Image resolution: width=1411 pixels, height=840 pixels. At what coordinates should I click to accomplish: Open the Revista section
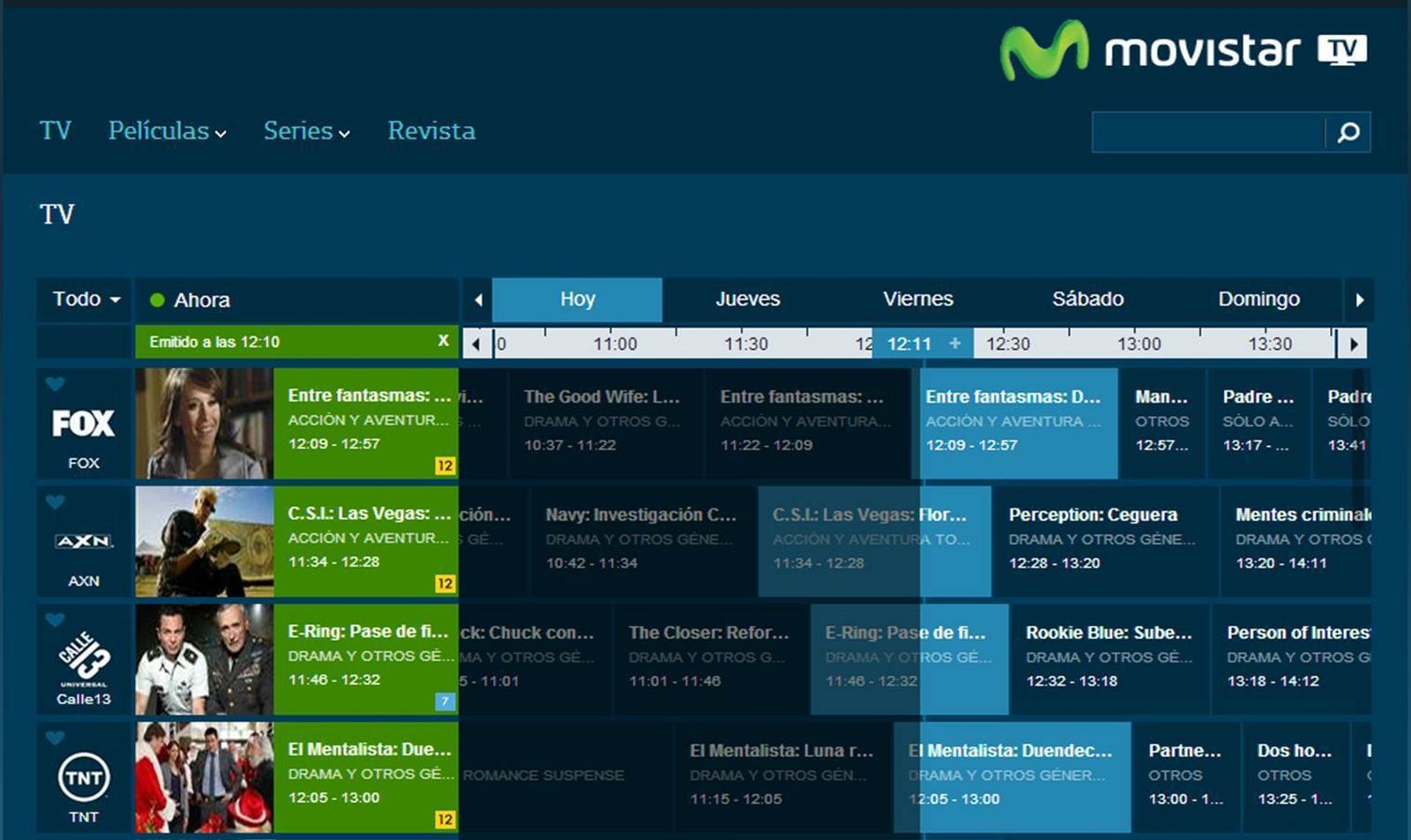coord(430,130)
